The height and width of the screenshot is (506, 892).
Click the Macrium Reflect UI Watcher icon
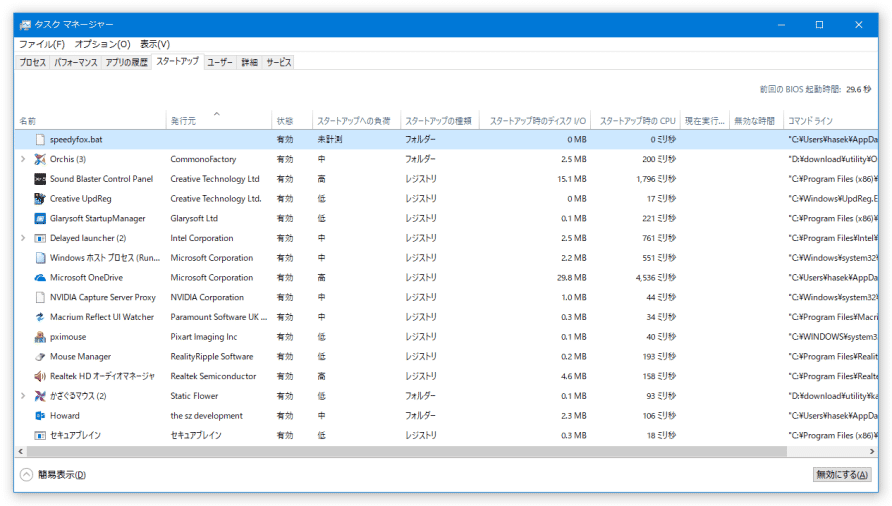40,317
